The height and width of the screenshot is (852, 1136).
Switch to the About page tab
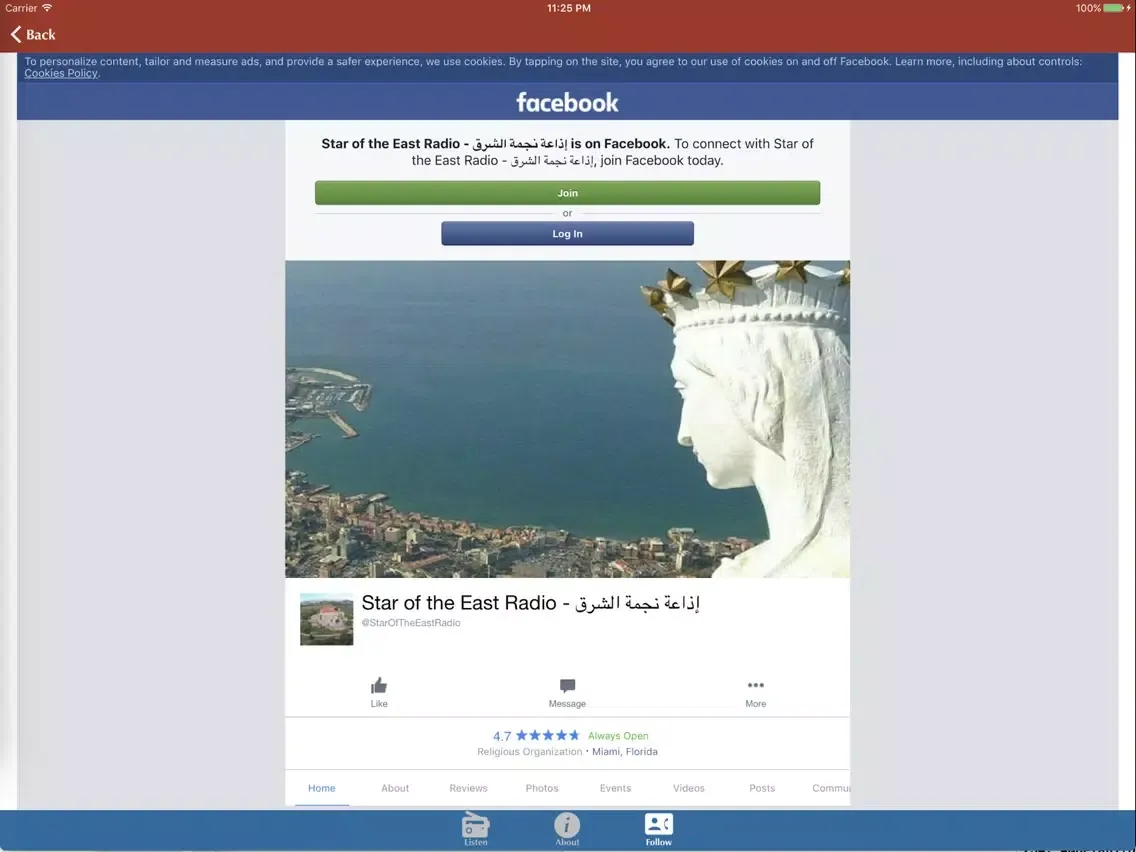[395, 788]
